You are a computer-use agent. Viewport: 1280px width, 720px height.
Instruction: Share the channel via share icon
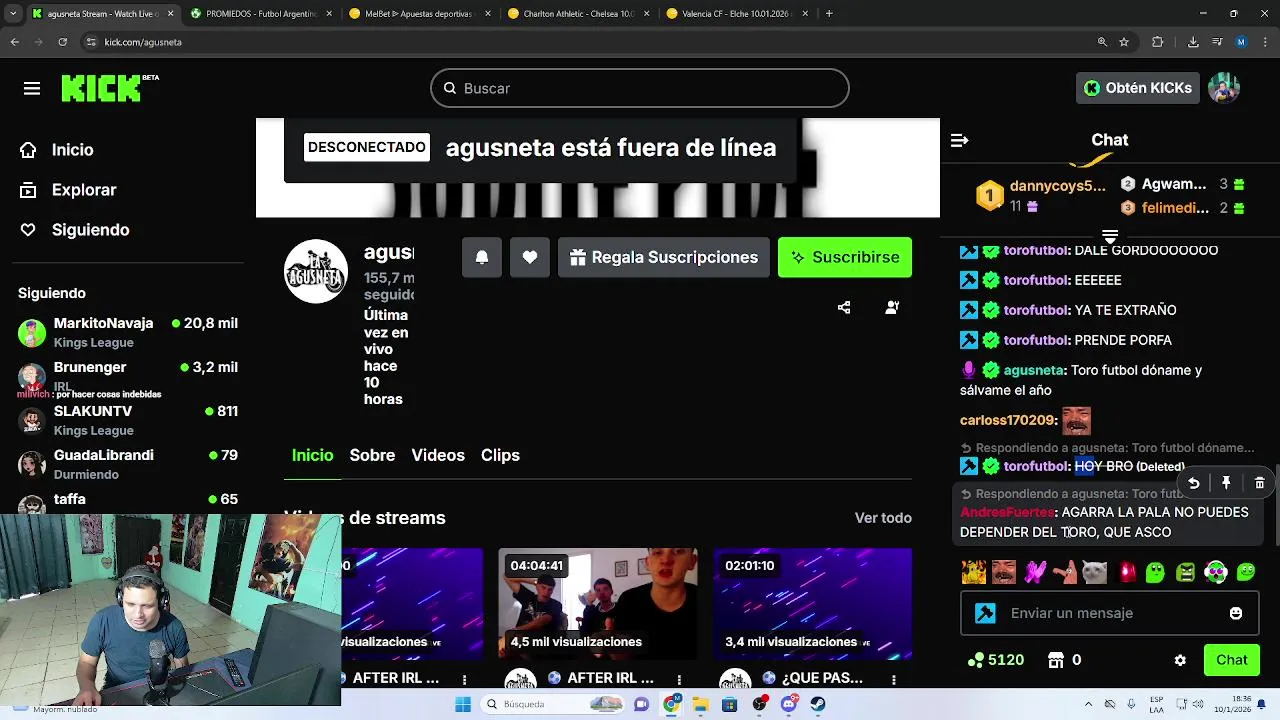844,308
